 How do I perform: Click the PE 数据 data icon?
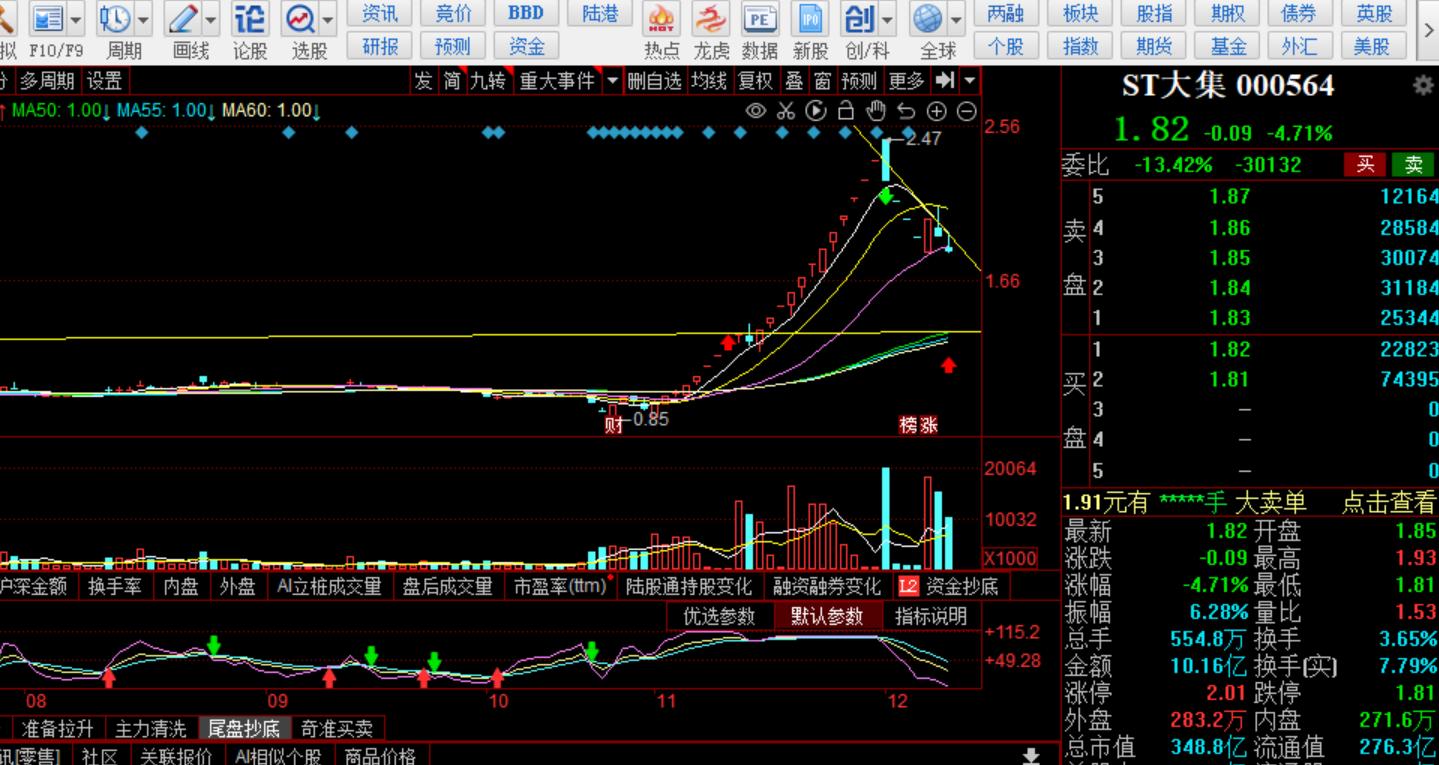click(760, 19)
